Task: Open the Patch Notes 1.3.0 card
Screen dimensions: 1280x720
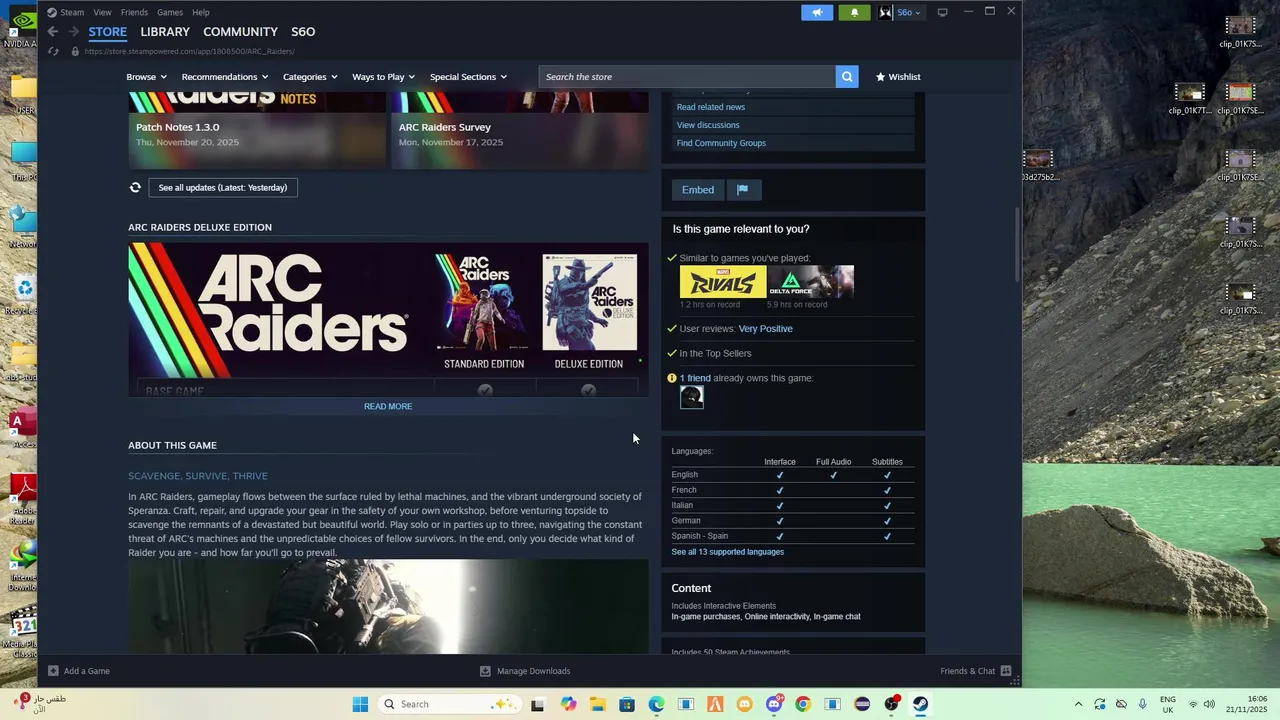Action: tap(257, 130)
